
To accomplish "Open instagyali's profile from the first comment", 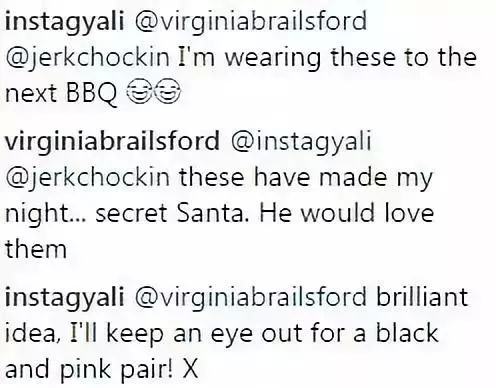I will pos(65,22).
